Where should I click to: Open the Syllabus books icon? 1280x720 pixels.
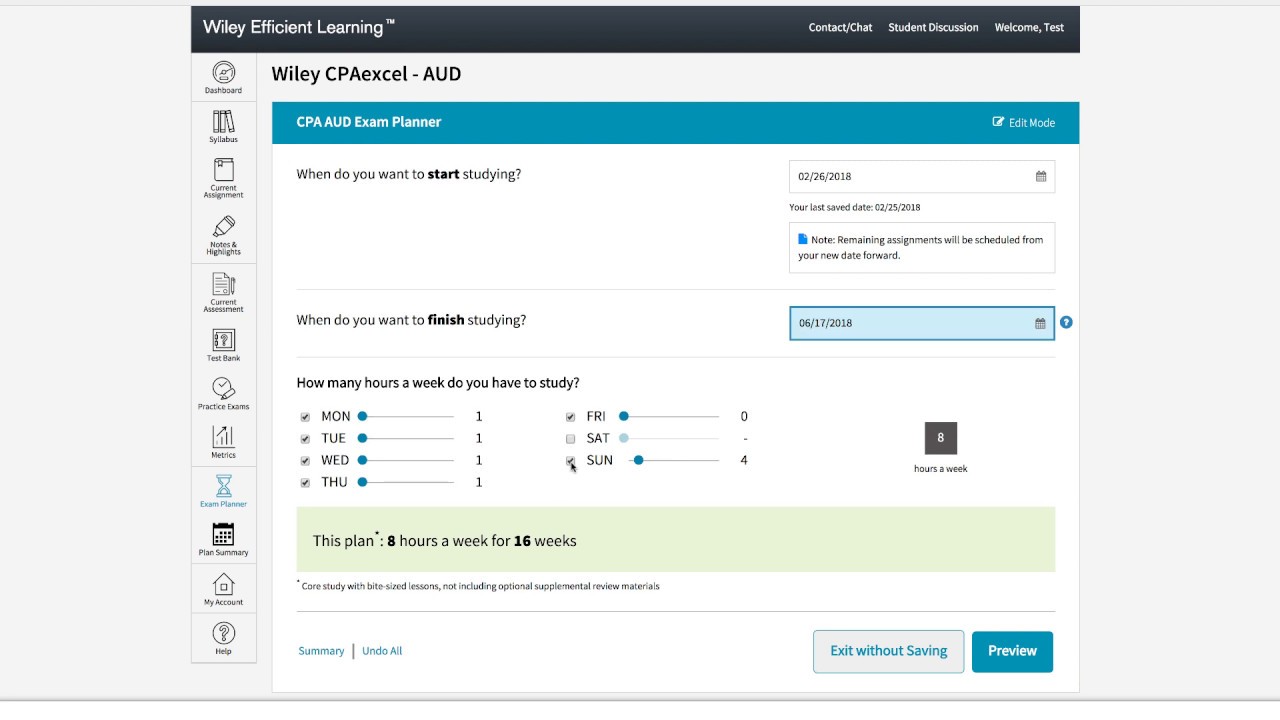(223, 124)
